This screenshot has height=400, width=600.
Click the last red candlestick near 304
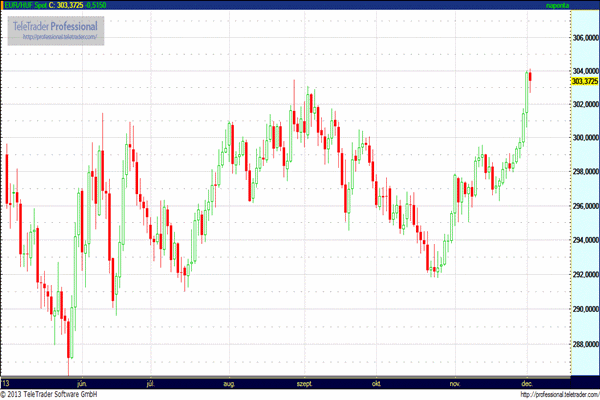[530, 77]
